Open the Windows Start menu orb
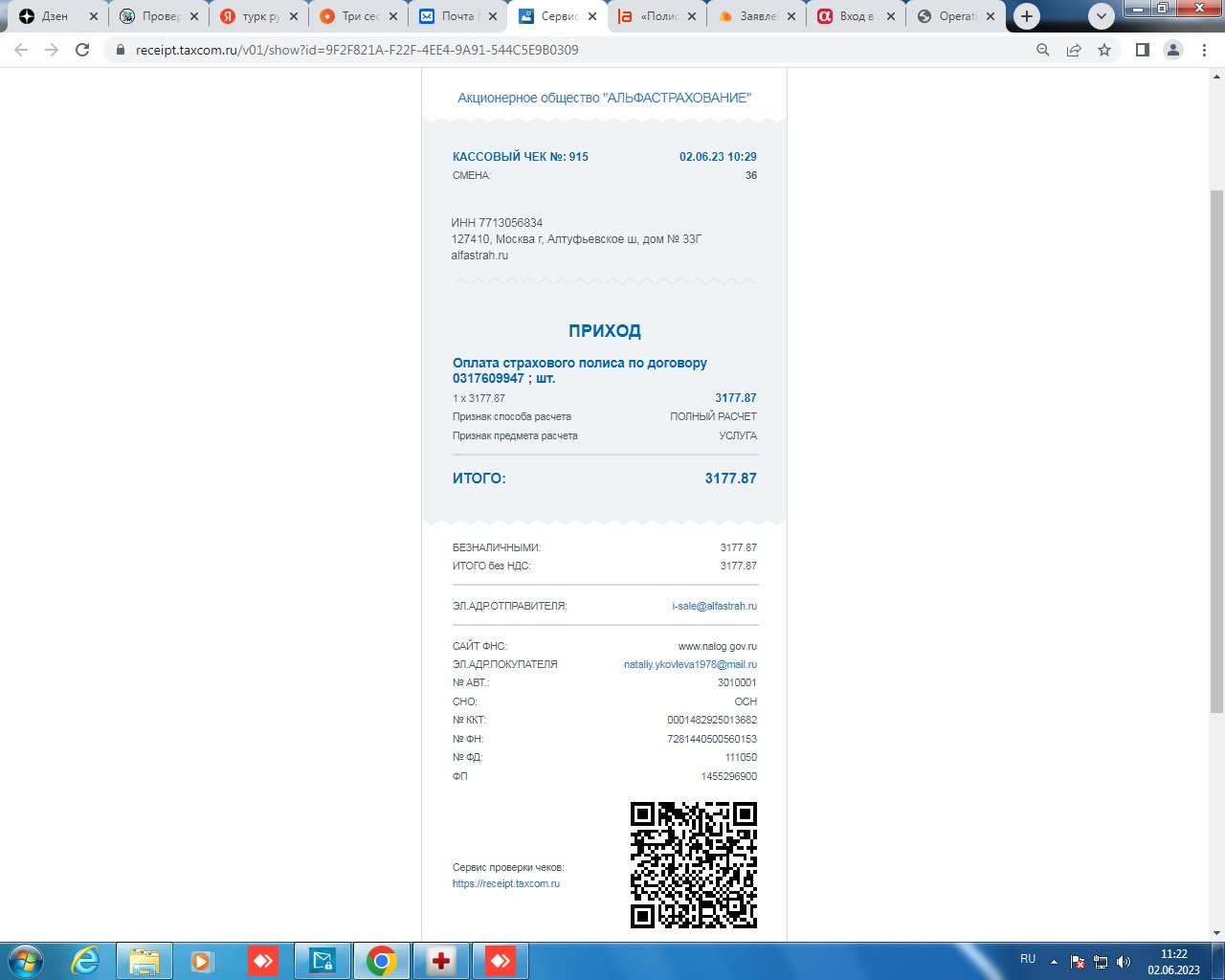 (26, 961)
